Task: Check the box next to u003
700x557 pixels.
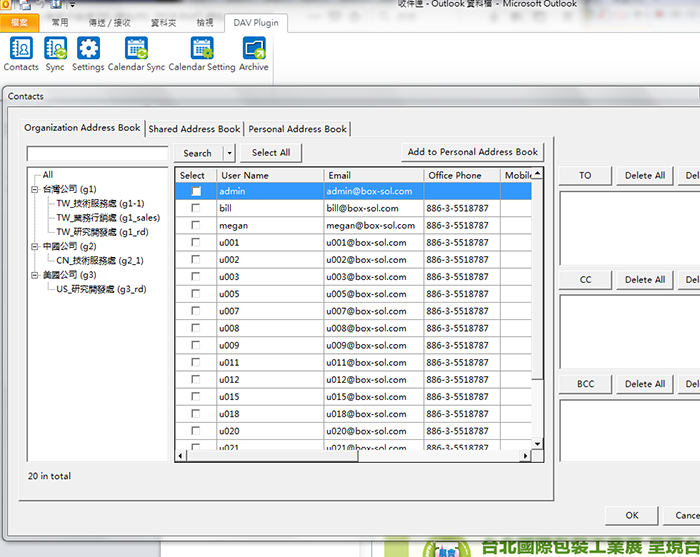Action: pyautogui.click(x=196, y=277)
